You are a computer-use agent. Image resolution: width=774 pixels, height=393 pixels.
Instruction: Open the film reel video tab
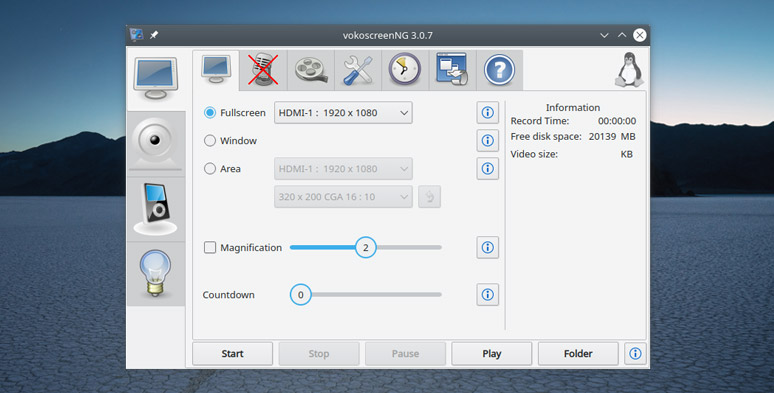(310, 70)
